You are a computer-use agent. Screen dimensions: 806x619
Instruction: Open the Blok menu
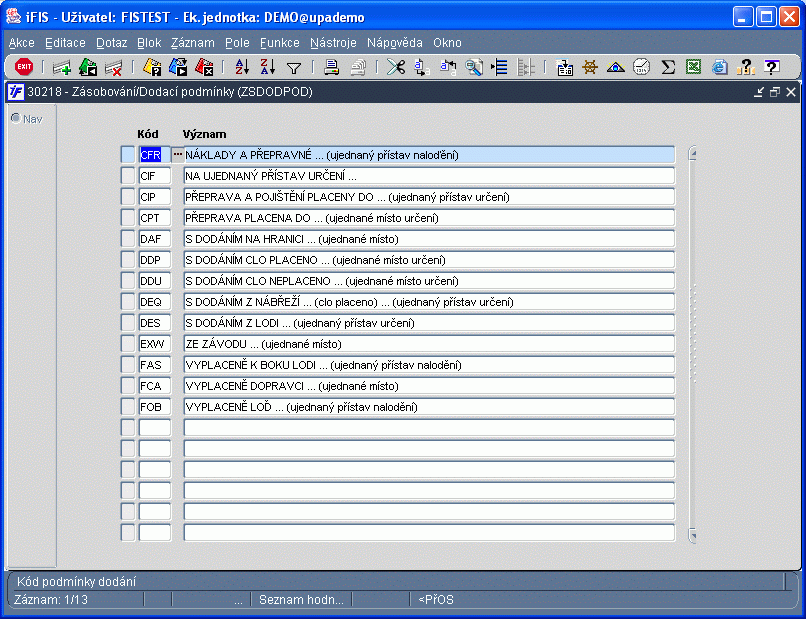(x=149, y=43)
